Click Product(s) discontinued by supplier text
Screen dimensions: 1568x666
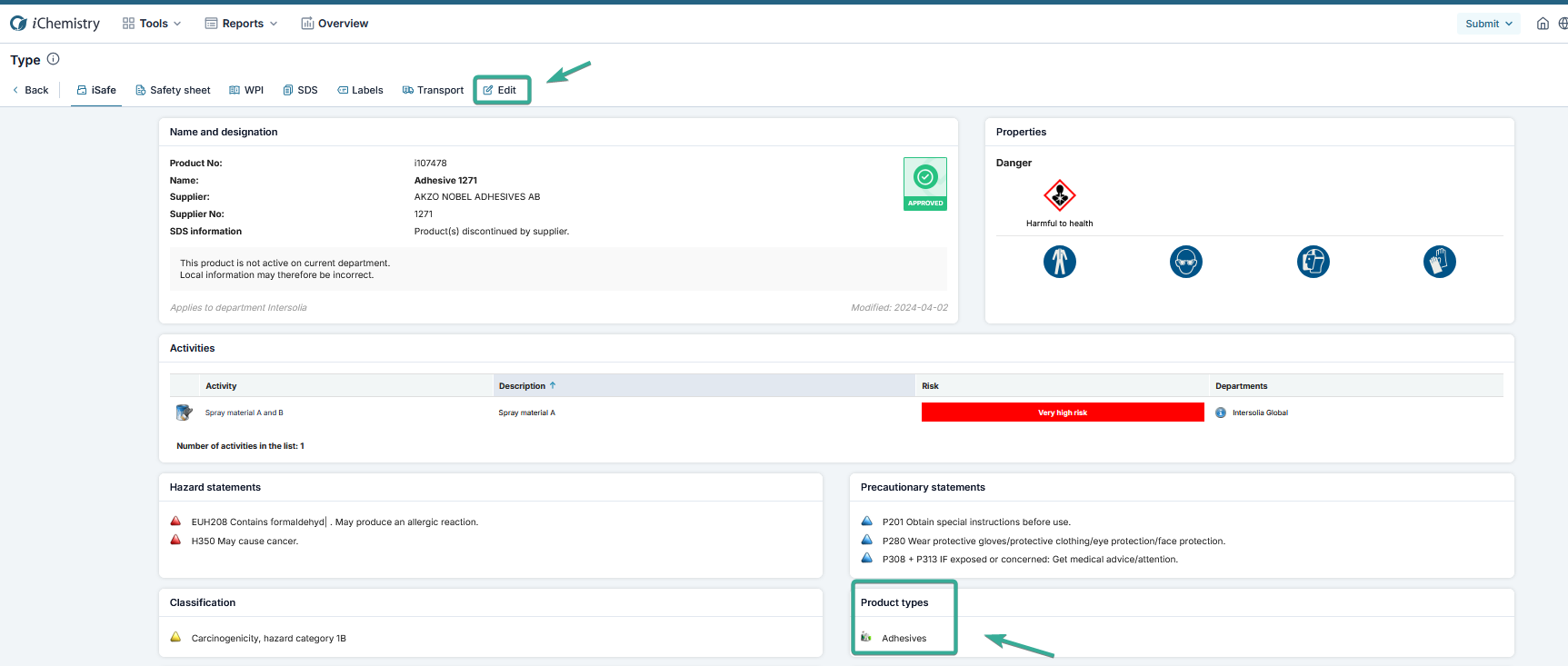point(492,232)
